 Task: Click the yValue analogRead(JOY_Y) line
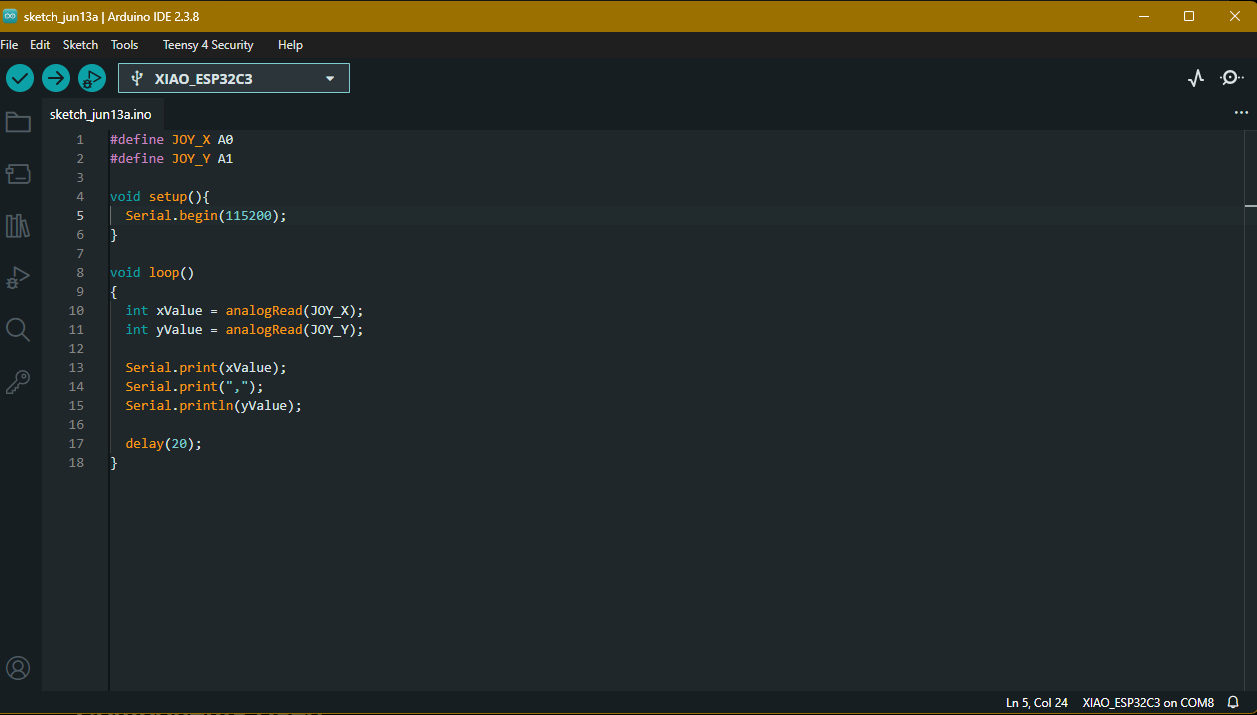point(245,330)
